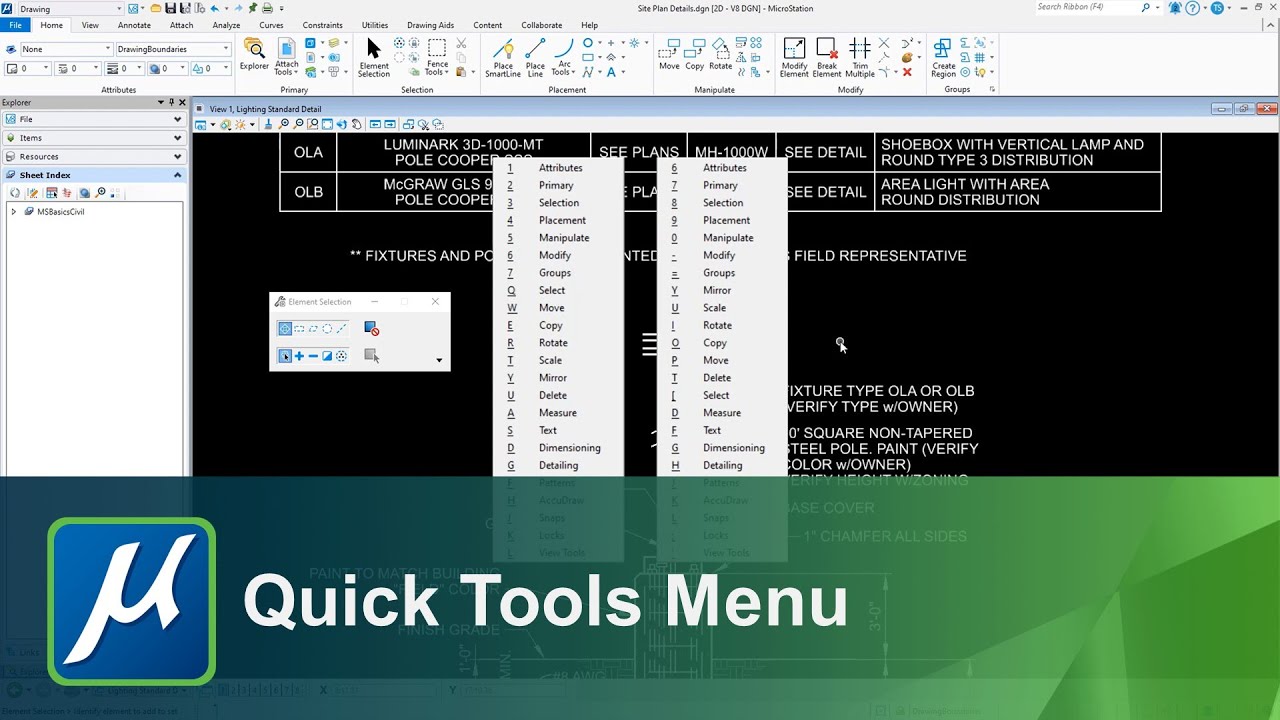Toggle Individual selection method in Element Selection

(285, 328)
